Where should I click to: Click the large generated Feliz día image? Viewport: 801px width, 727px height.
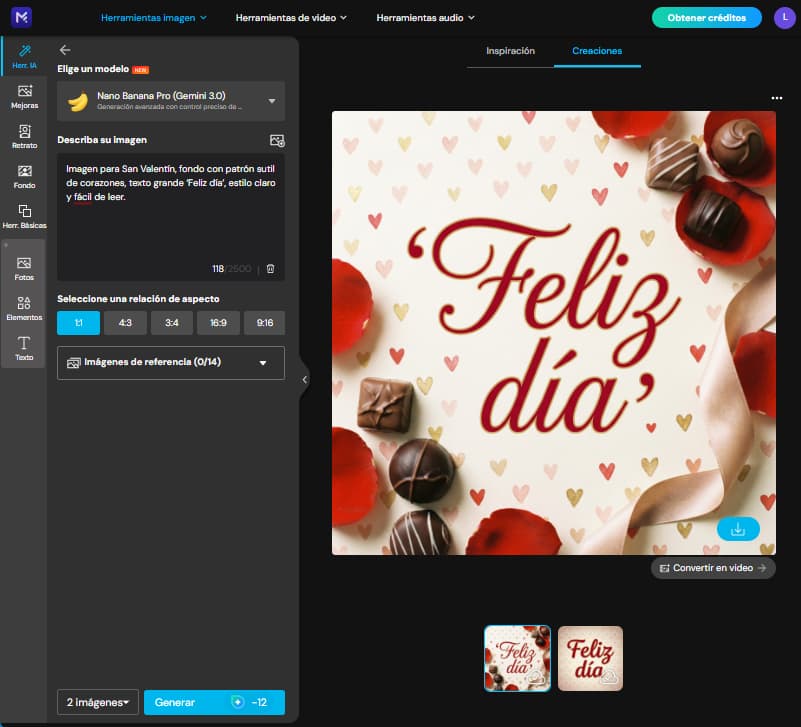pyautogui.click(x=554, y=333)
